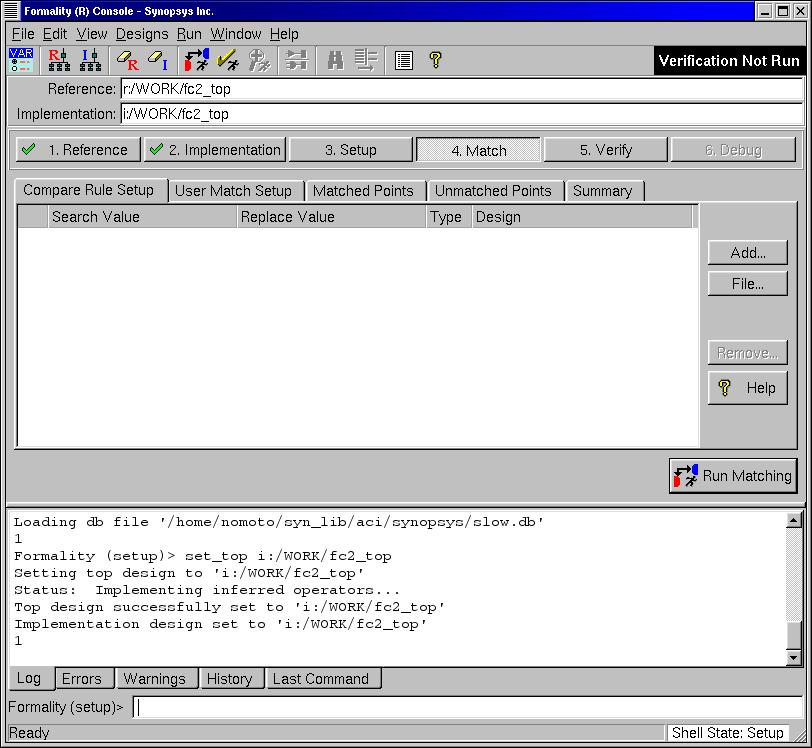Screen dimensions: 812x748
Task: Select step 4. Match
Action: pyautogui.click(x=478, y=150)
